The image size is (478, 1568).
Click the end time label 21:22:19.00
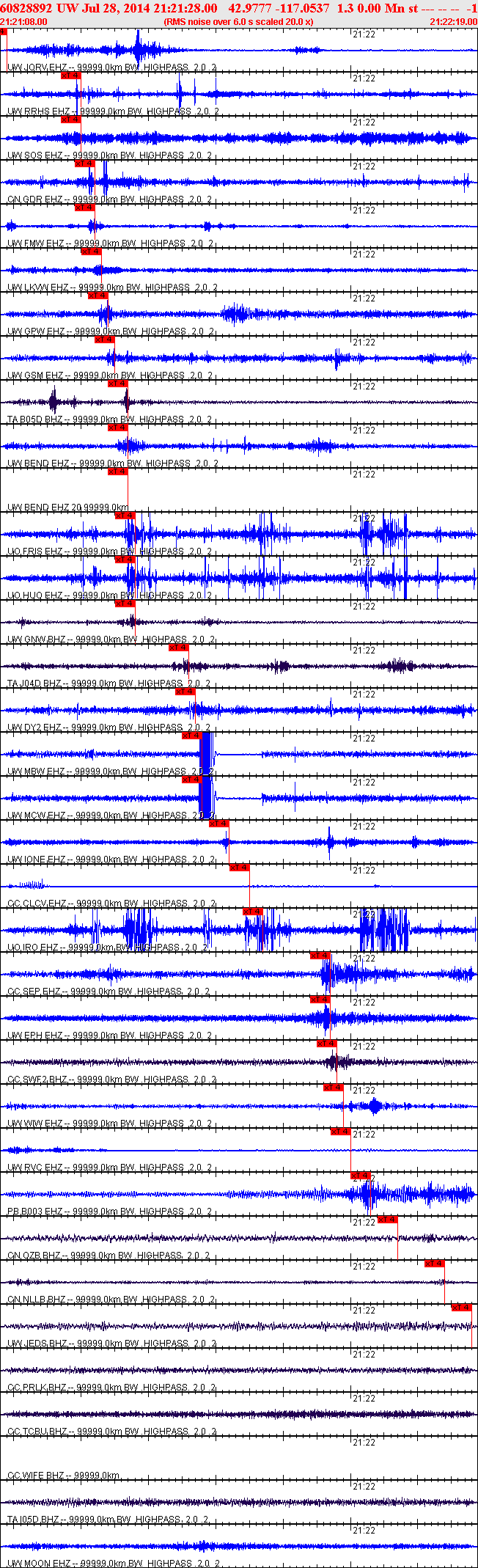pos(453,22)
